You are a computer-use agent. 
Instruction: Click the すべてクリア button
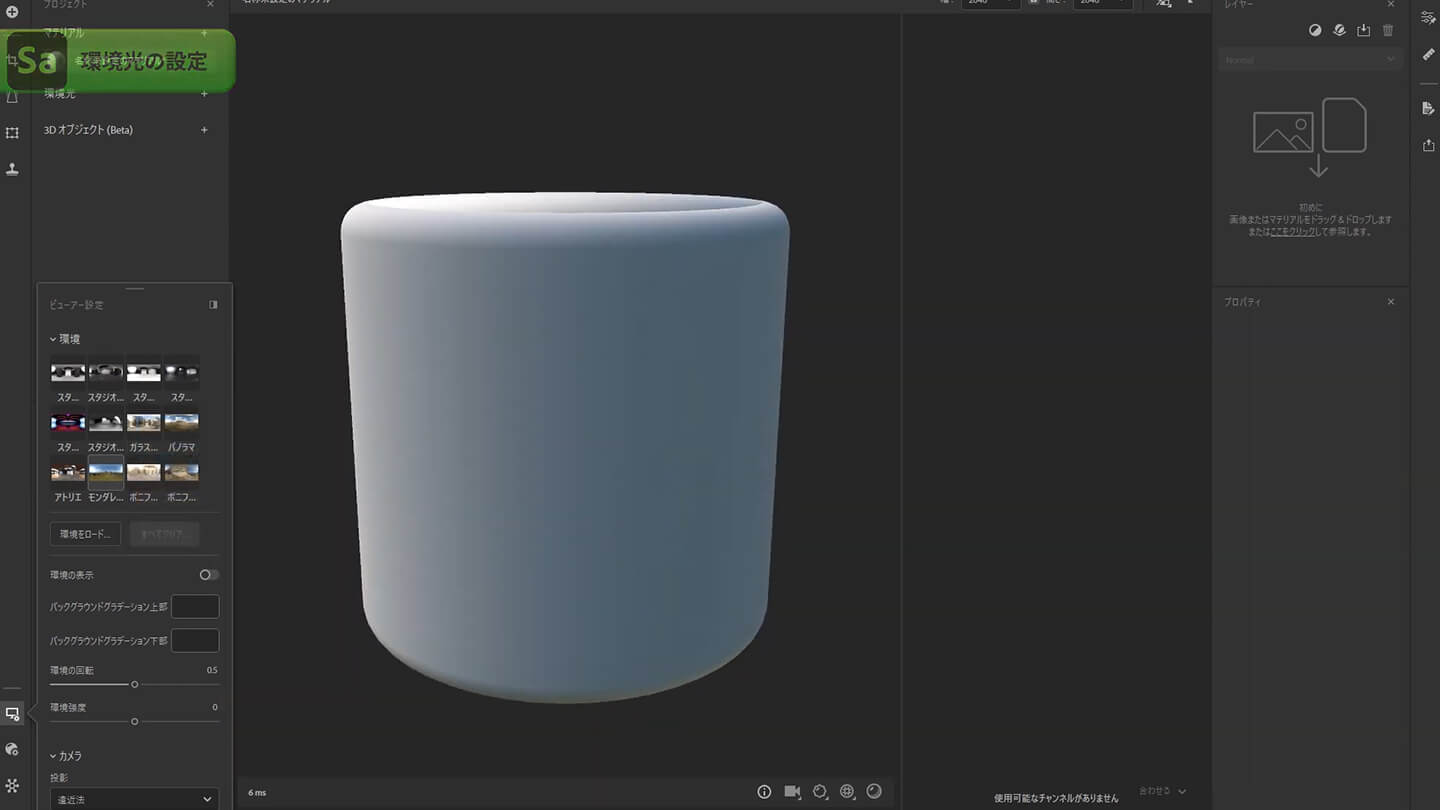click(164, 534)
